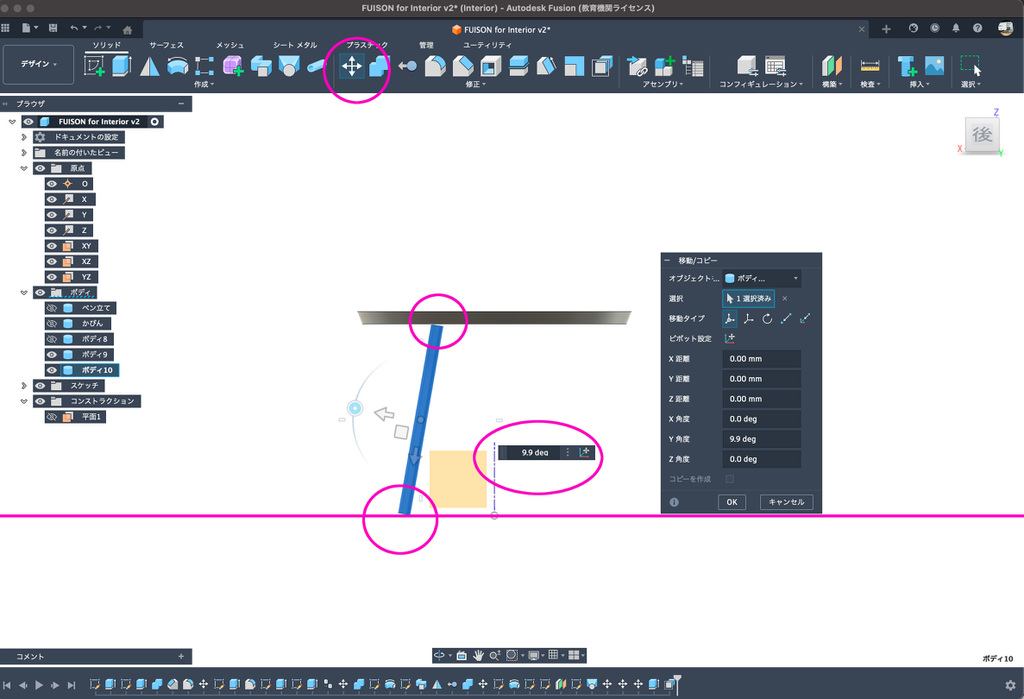The image size is (1024, 699).
Task: Expand the スケッチ folder in the browser
Action: point(24,385)
